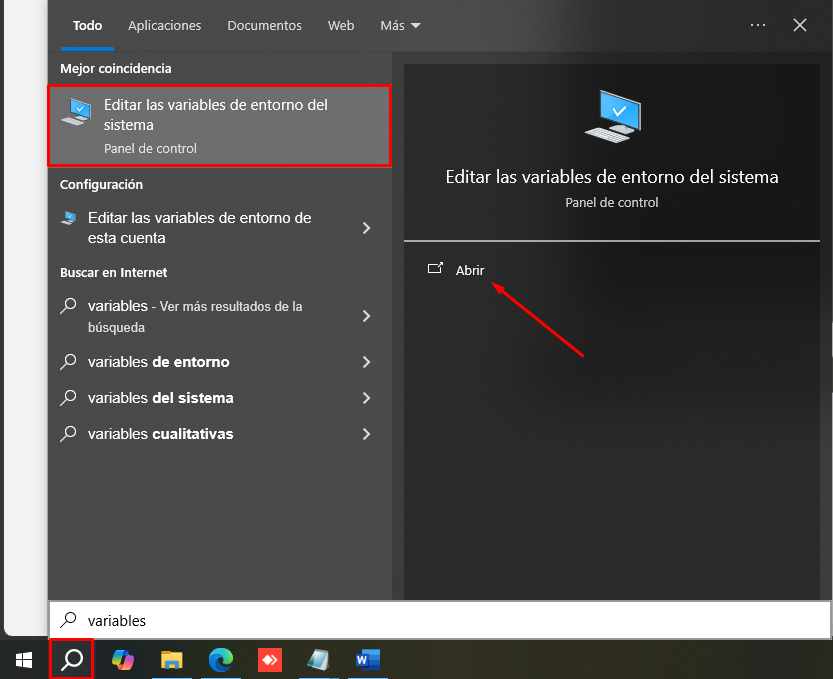Click the search box containing 'variables'
The height and width of the screenshot is (679, 833).
pyautogui.click(x=440, y=620)
